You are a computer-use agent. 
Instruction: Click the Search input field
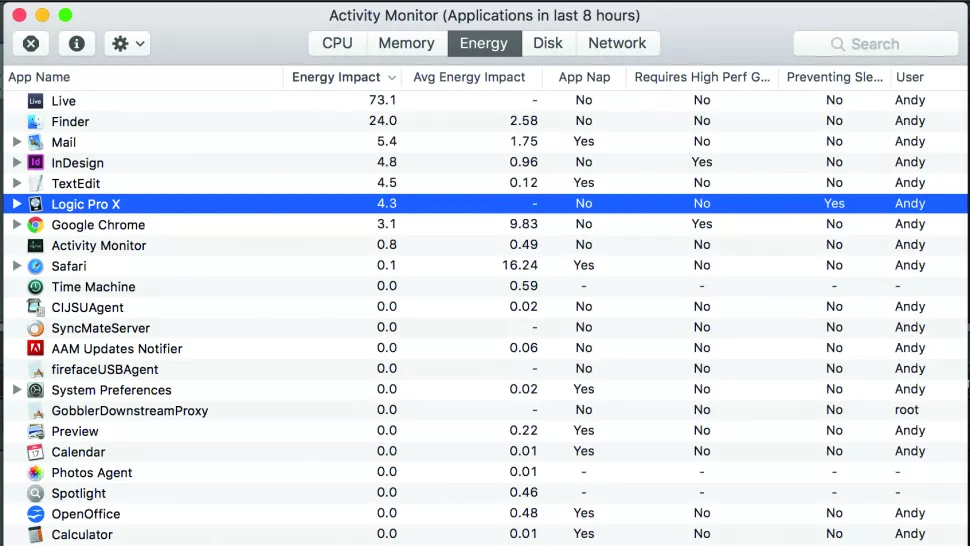[x=875, y=44]
